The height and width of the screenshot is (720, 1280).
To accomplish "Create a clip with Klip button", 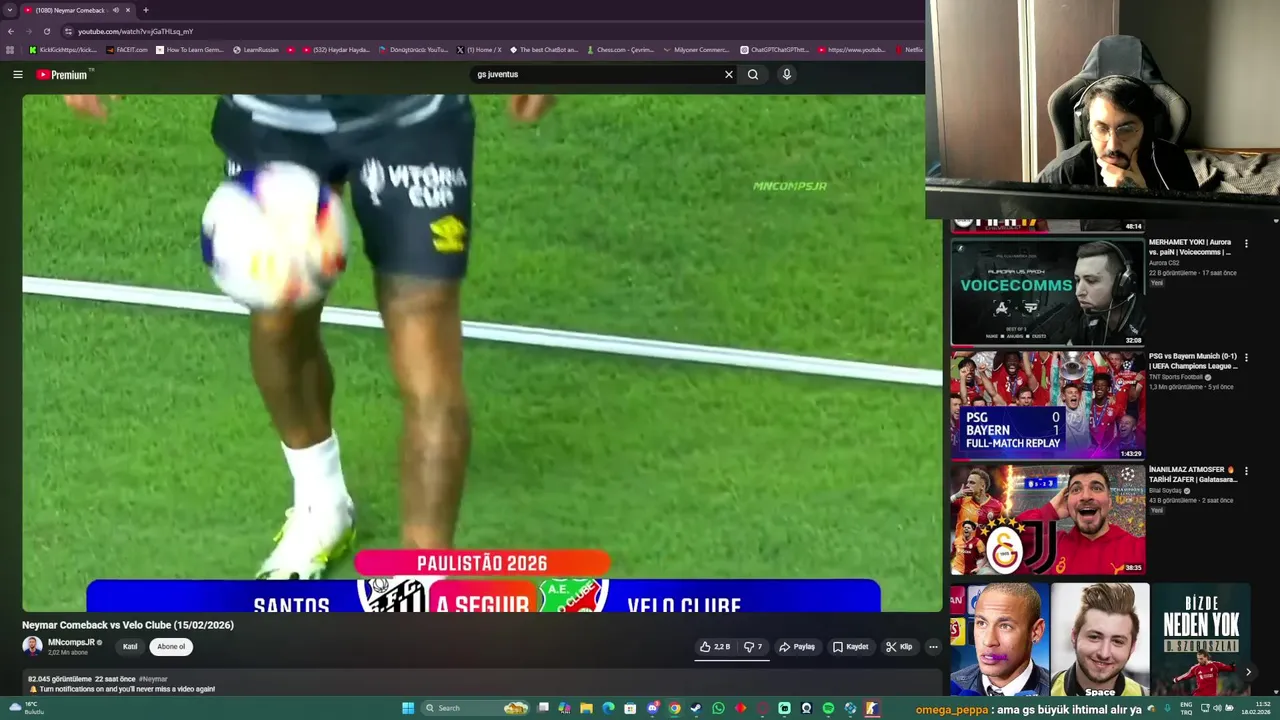I will click(x=899, y=647).
